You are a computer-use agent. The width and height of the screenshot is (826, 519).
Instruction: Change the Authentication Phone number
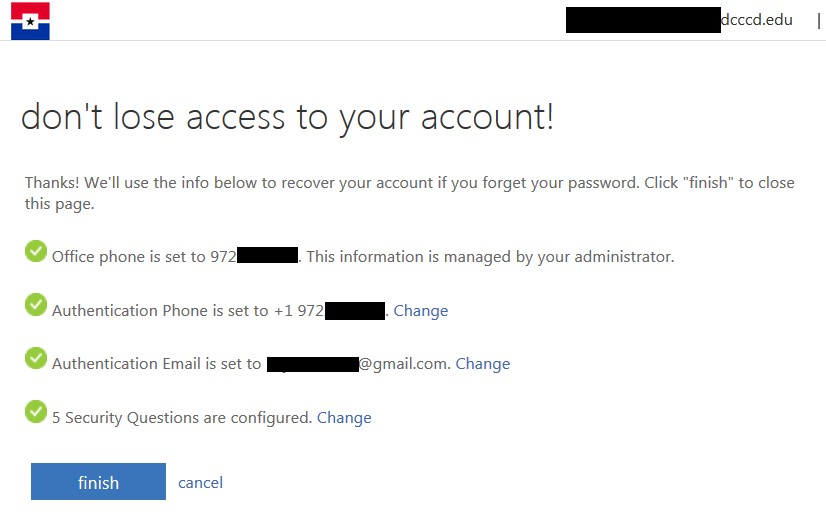click(420, 311)
